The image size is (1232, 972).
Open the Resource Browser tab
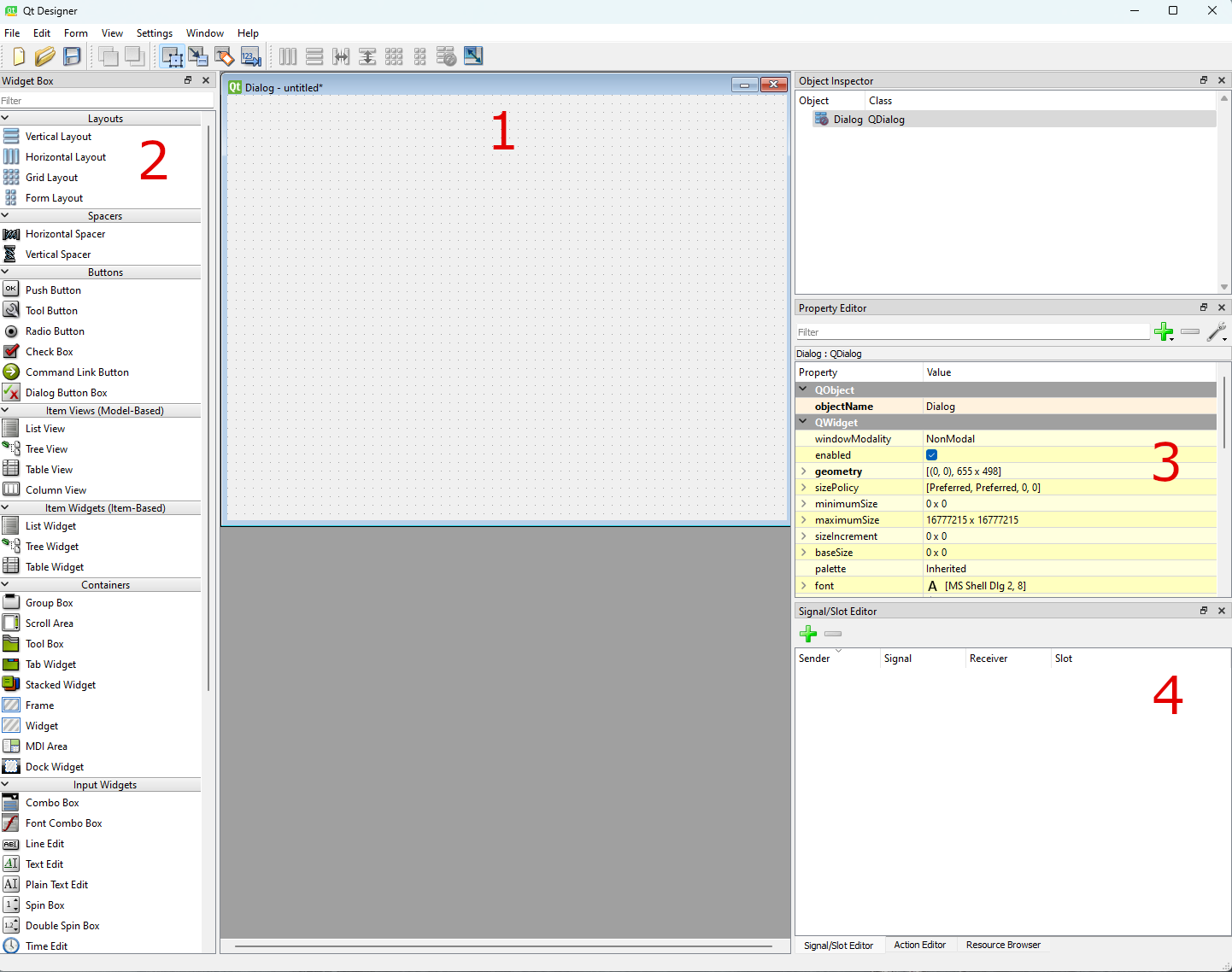(1003, 945)
